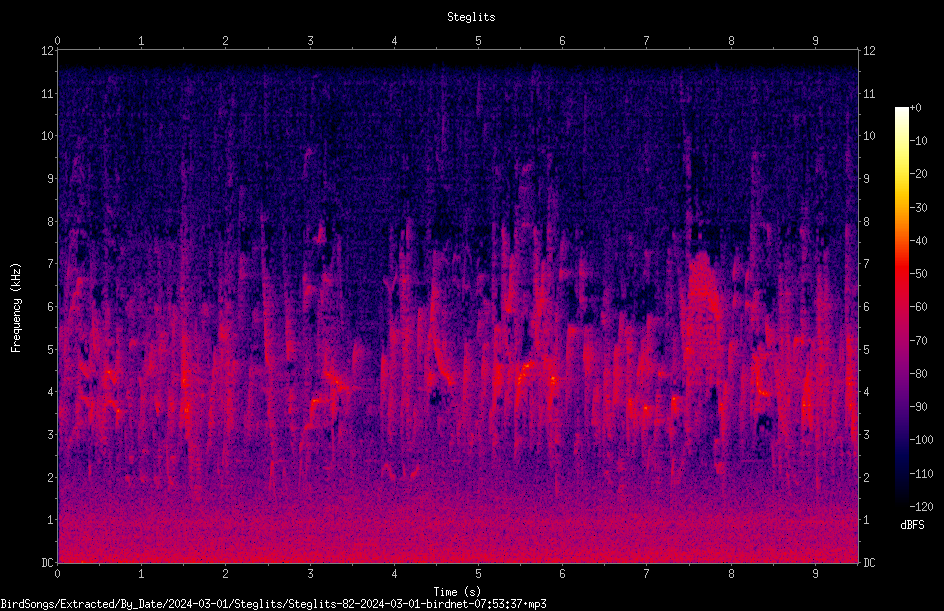Click the 6 kHz label on the right axis
The height and width of the screenshot is (611, 944).
866,306
